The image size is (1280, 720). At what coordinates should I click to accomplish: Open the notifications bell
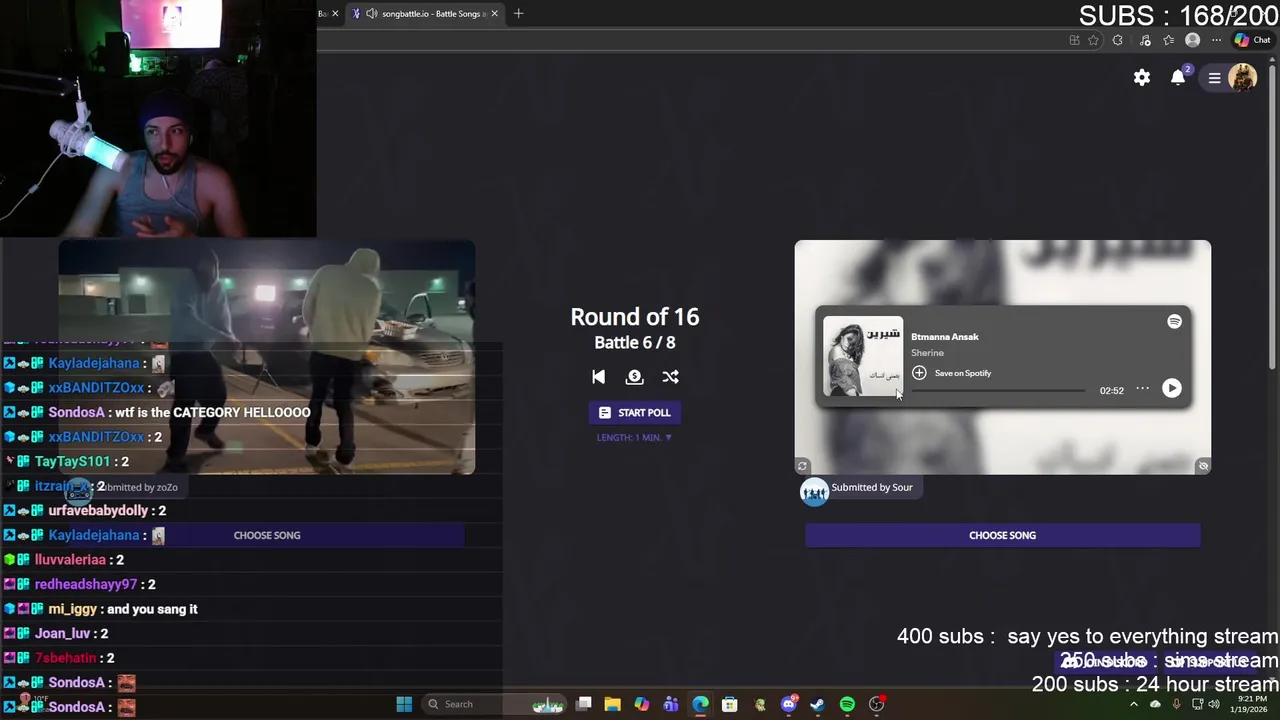pyautogui.click(x=1178, y=77)
